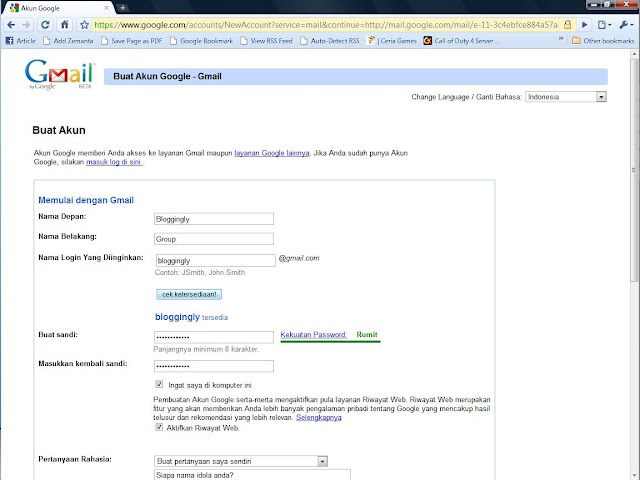Click the 'bloggingly tersedia' availability text

(x=191, y=317)
